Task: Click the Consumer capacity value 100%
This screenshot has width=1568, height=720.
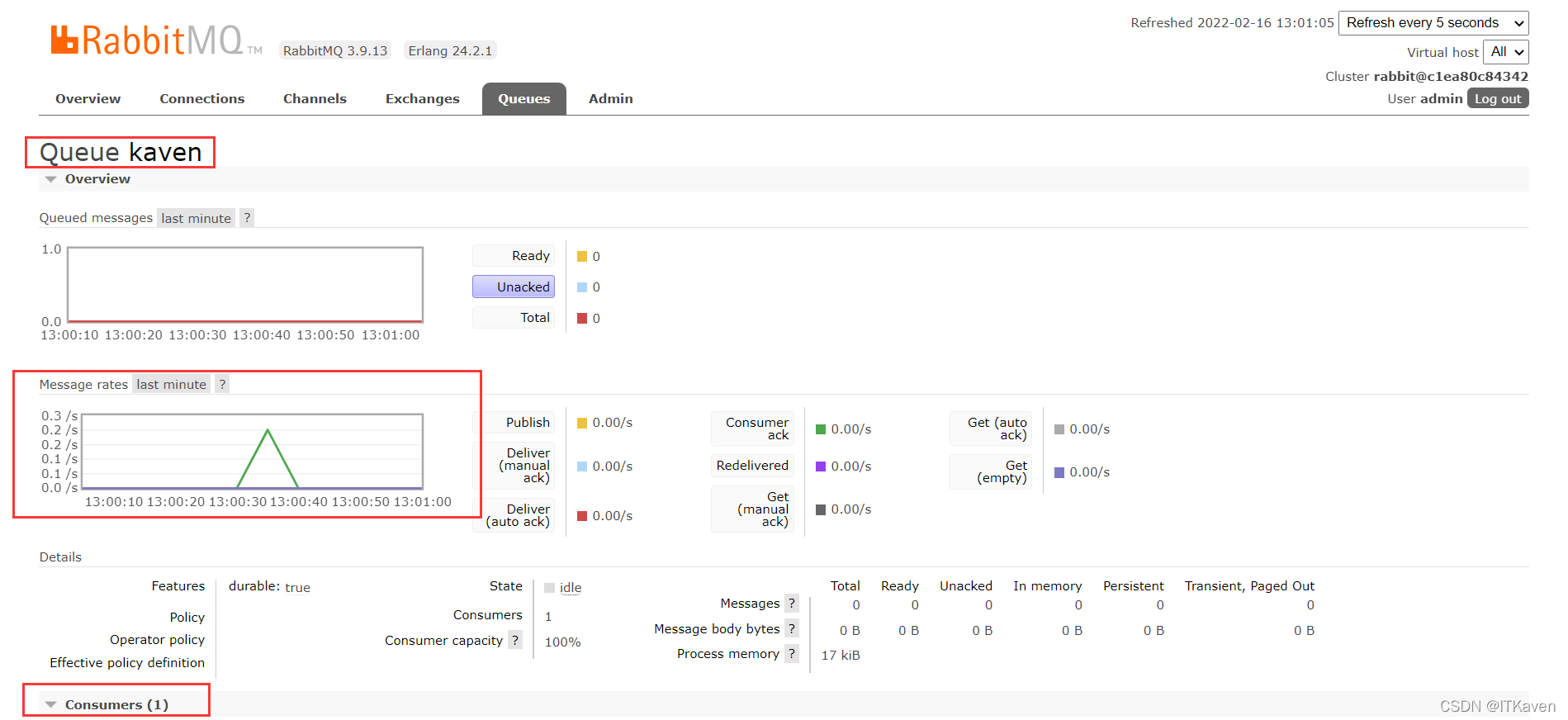Action: point(562,642)
